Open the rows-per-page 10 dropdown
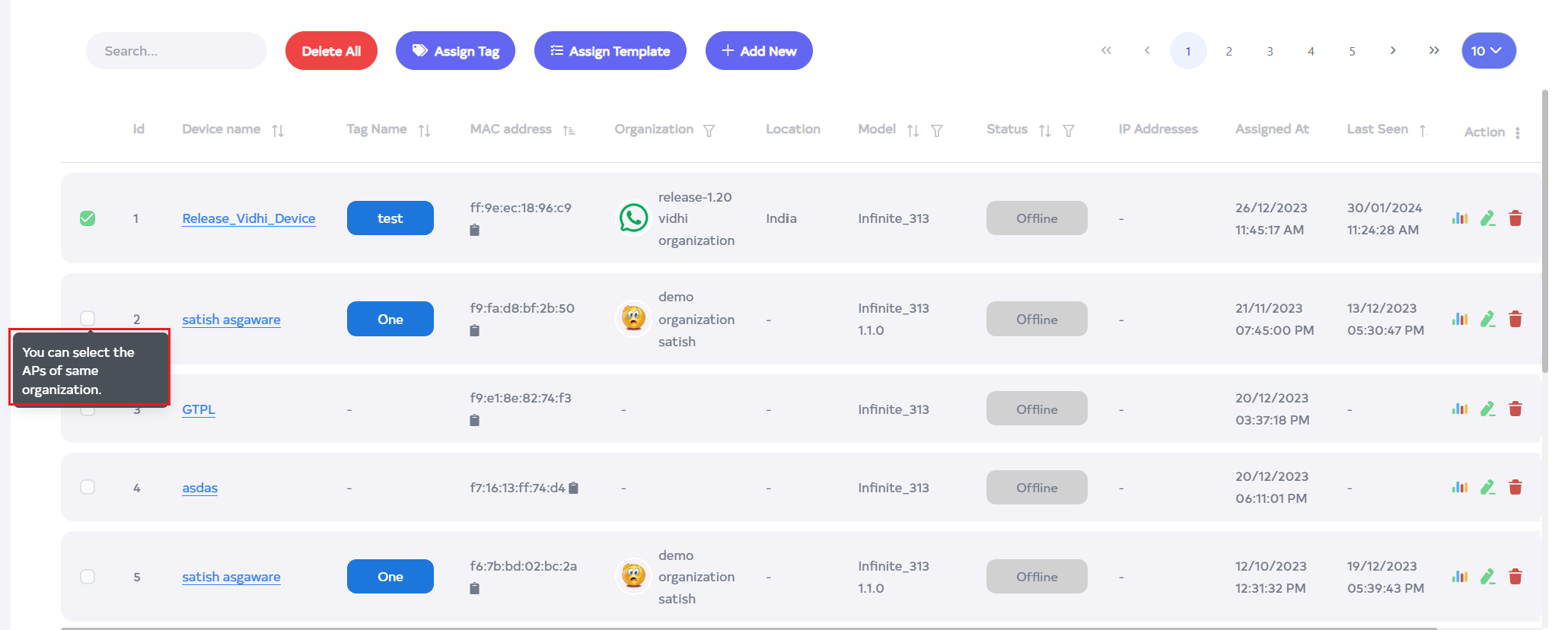The image size is (1568, 630). (1488, 51)
